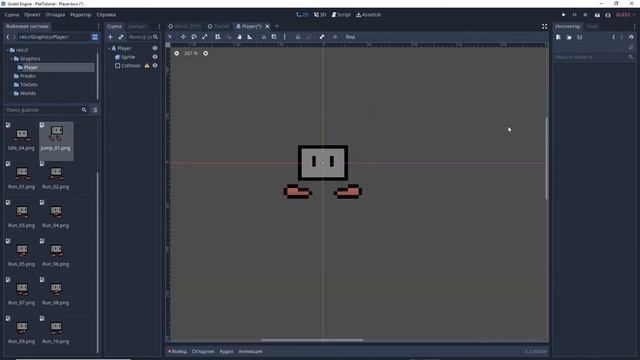Viewport: 640px width, 360px height.
Task: Select the Run_01.png thumbnail
Action: pos(22,176)
